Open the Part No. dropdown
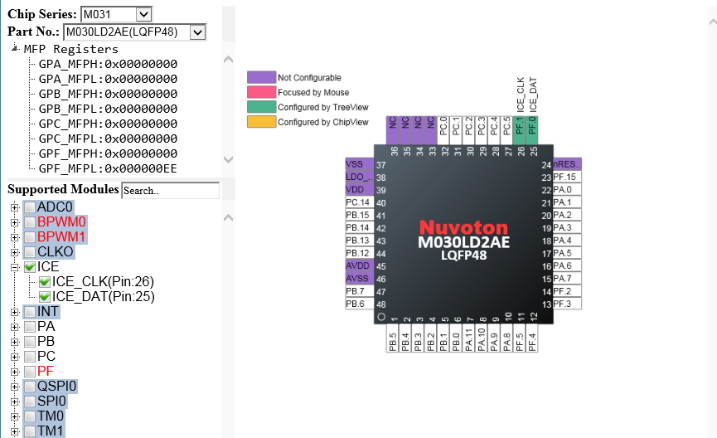 (197, 32)
